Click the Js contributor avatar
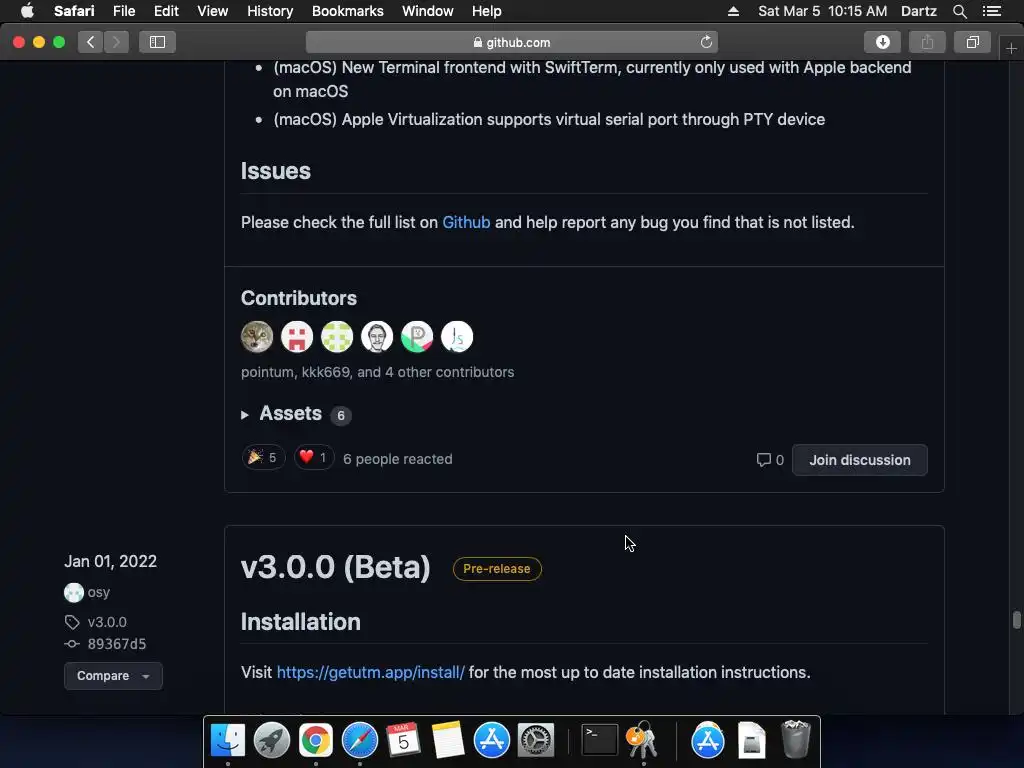Image resolution: width=1024 pixels, height=768 pixels. pos(457,337)
